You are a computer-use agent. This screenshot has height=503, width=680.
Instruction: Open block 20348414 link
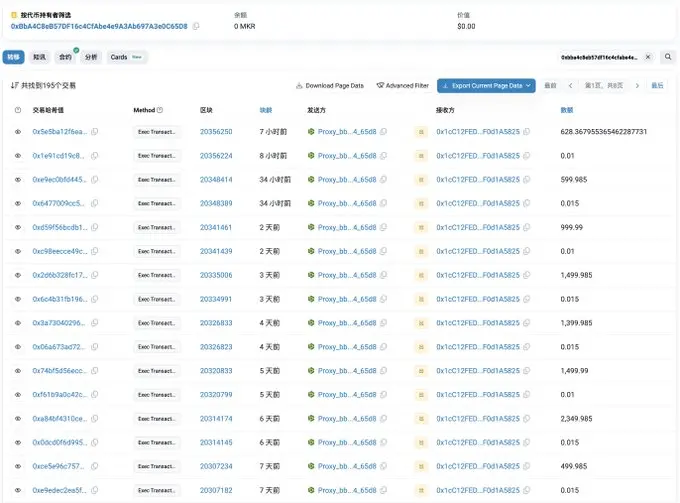pyautogui.click(x=216, y=180)
